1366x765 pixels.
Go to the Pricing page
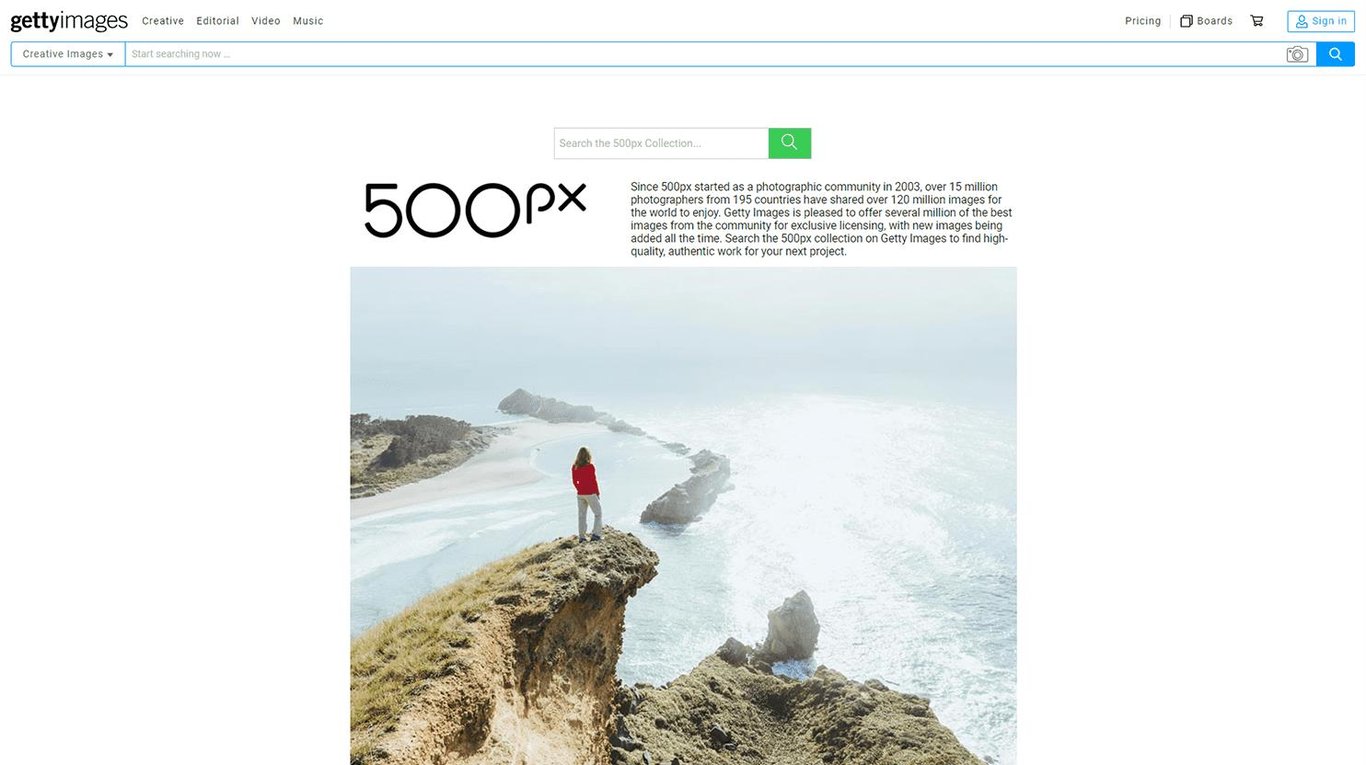(x=1143, y=21)
